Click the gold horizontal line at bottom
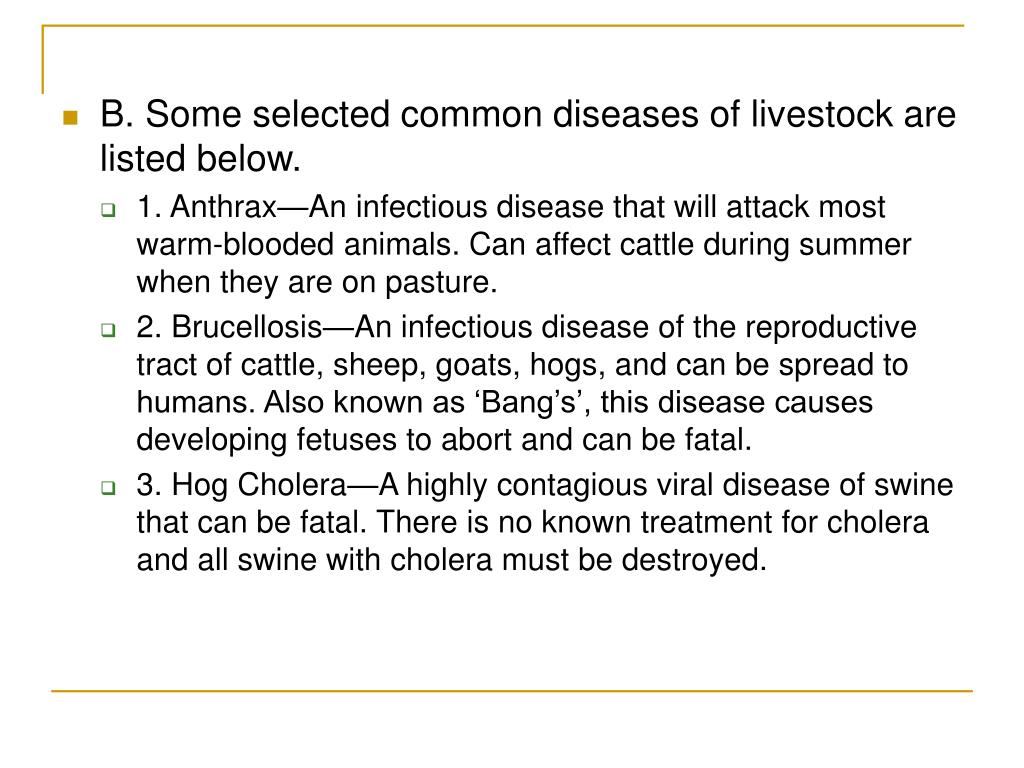The width and height of the screenshot is (1024, 768). (x=512, y=690)
